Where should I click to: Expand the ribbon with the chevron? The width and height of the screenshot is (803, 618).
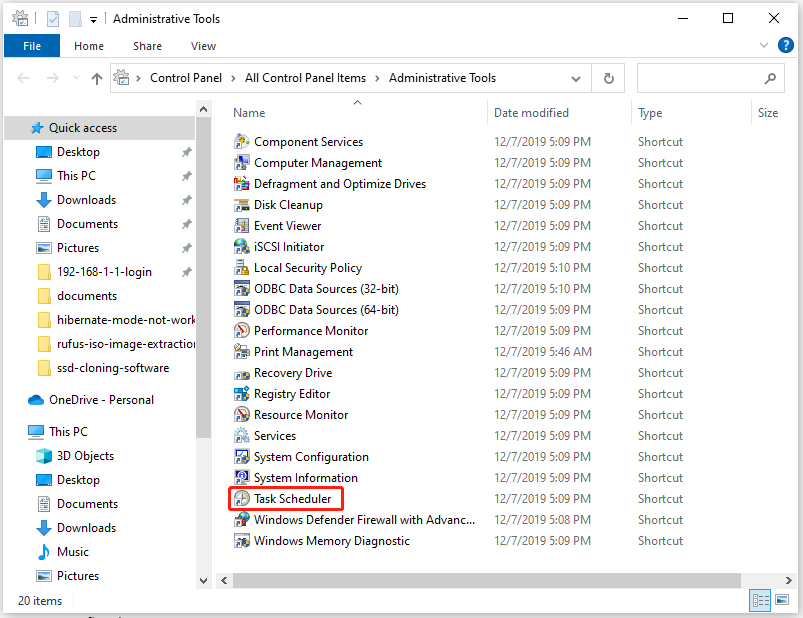tap(764, 45)
